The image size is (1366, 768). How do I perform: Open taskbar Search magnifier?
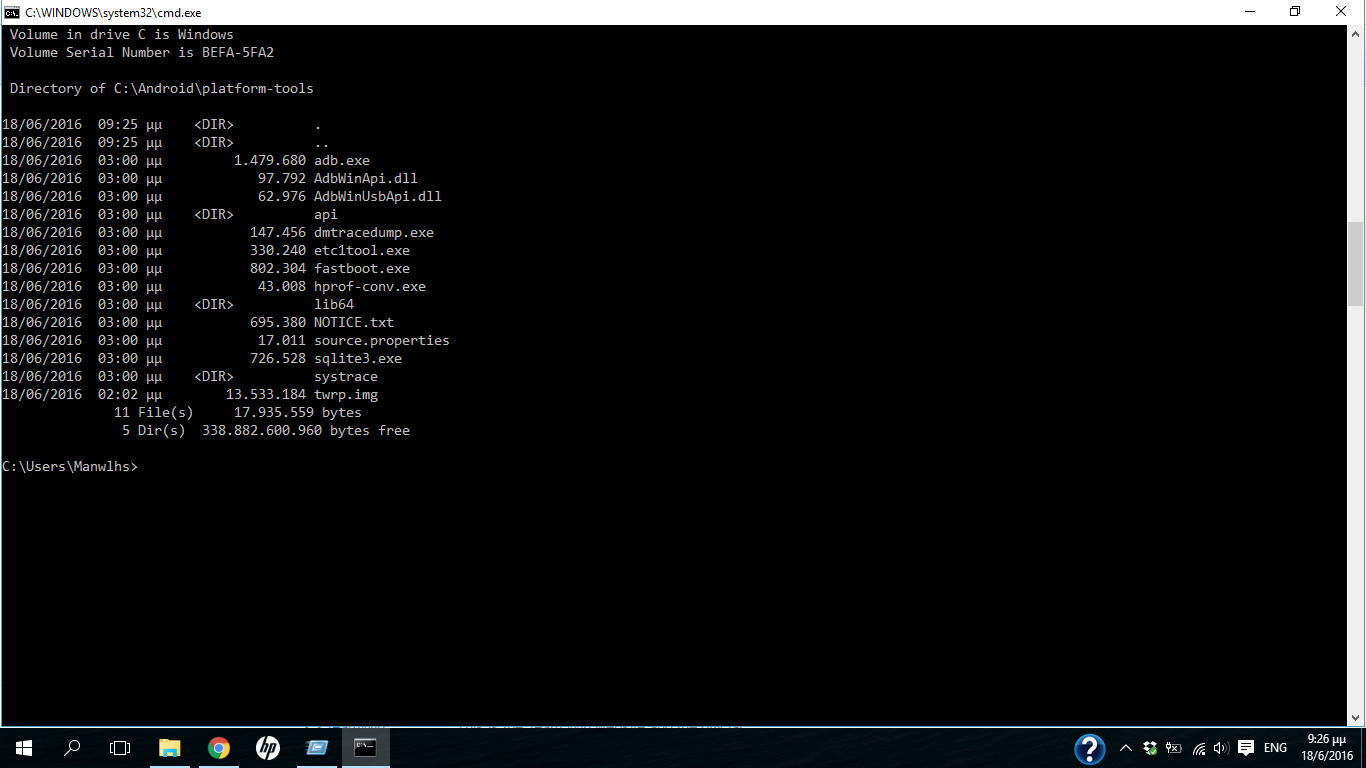[x=72, y=748]
